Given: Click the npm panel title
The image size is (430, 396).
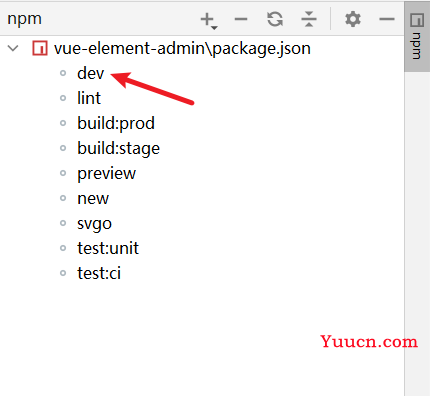Looking at the screenshot, I should point(24,19).
